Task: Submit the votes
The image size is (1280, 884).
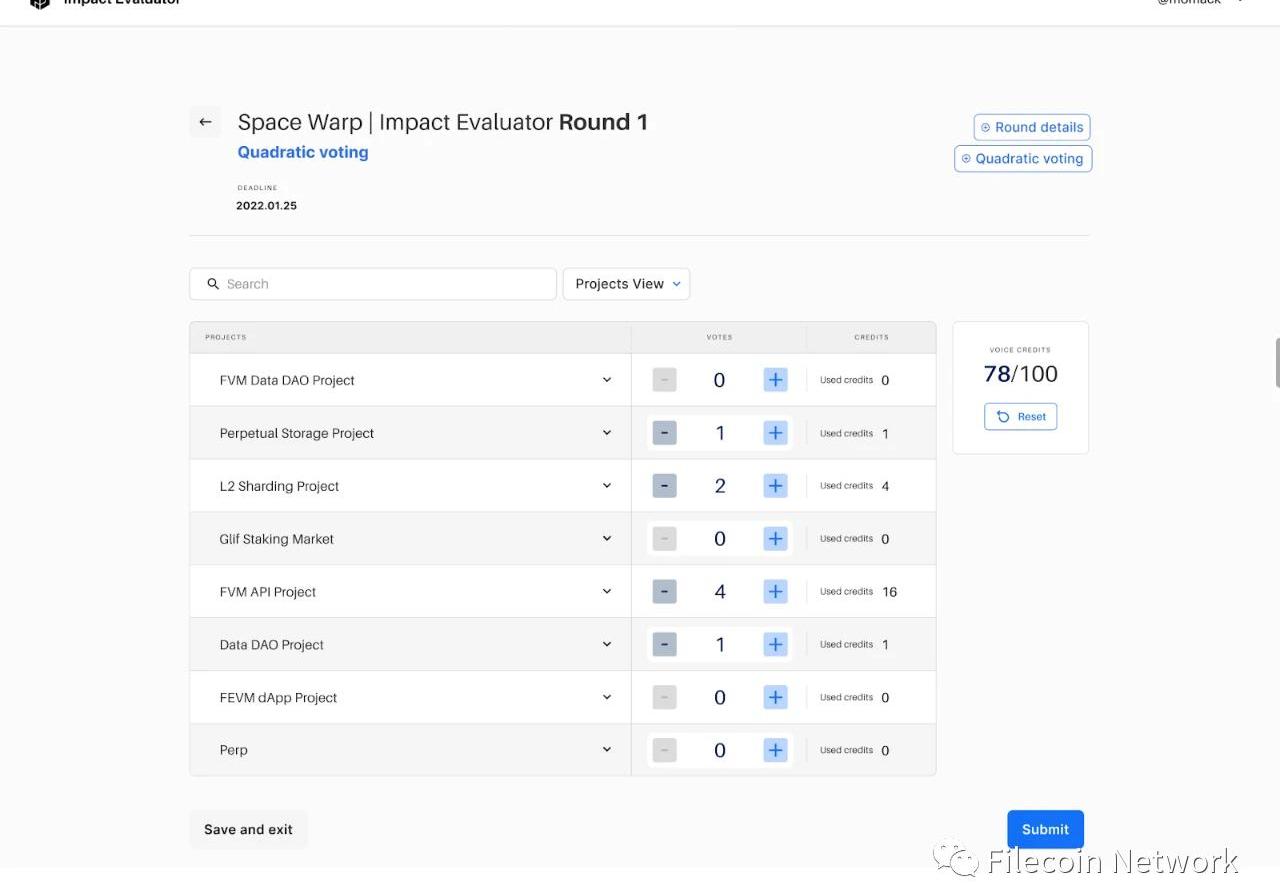Action: point(1045,829)
